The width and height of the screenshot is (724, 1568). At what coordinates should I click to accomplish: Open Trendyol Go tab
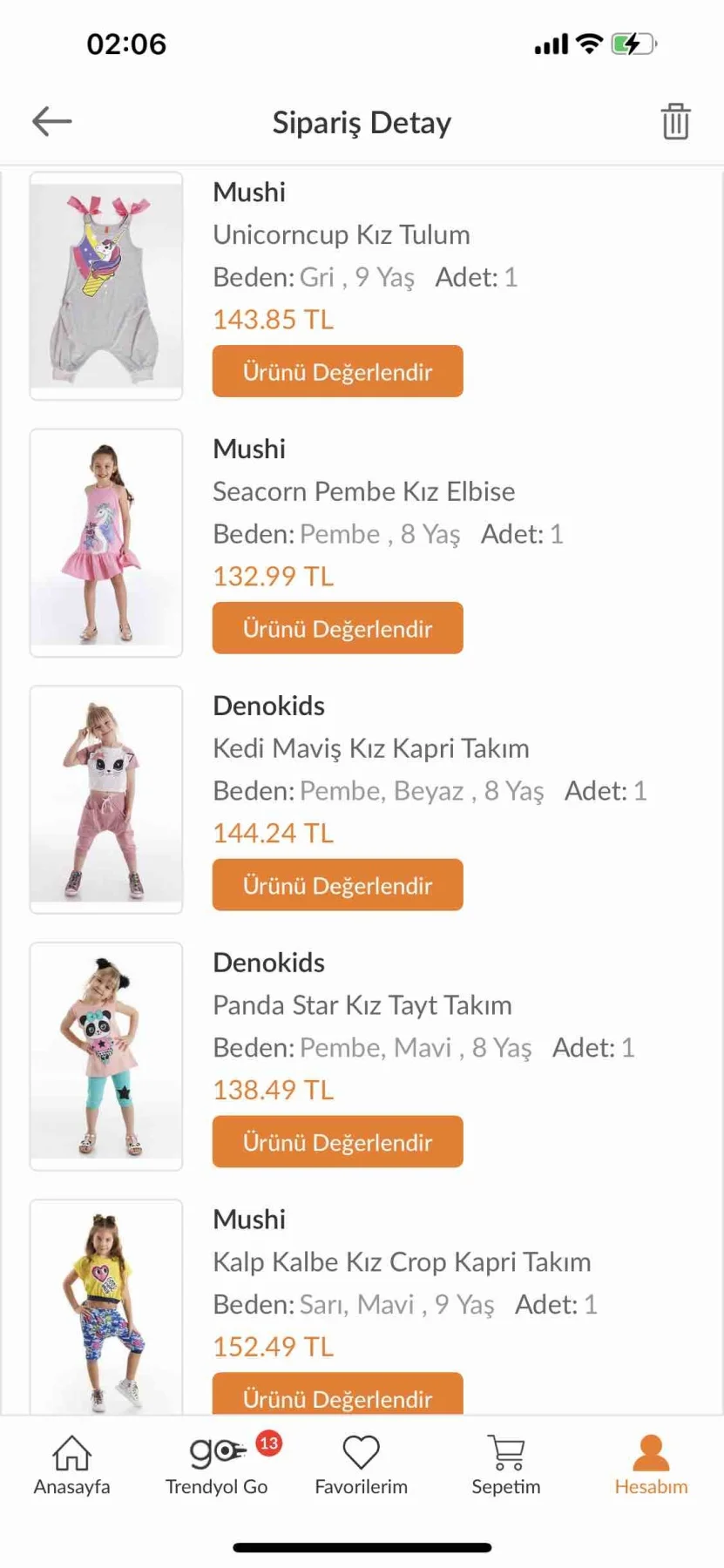pyautogui.click(x=217, y=1464)
